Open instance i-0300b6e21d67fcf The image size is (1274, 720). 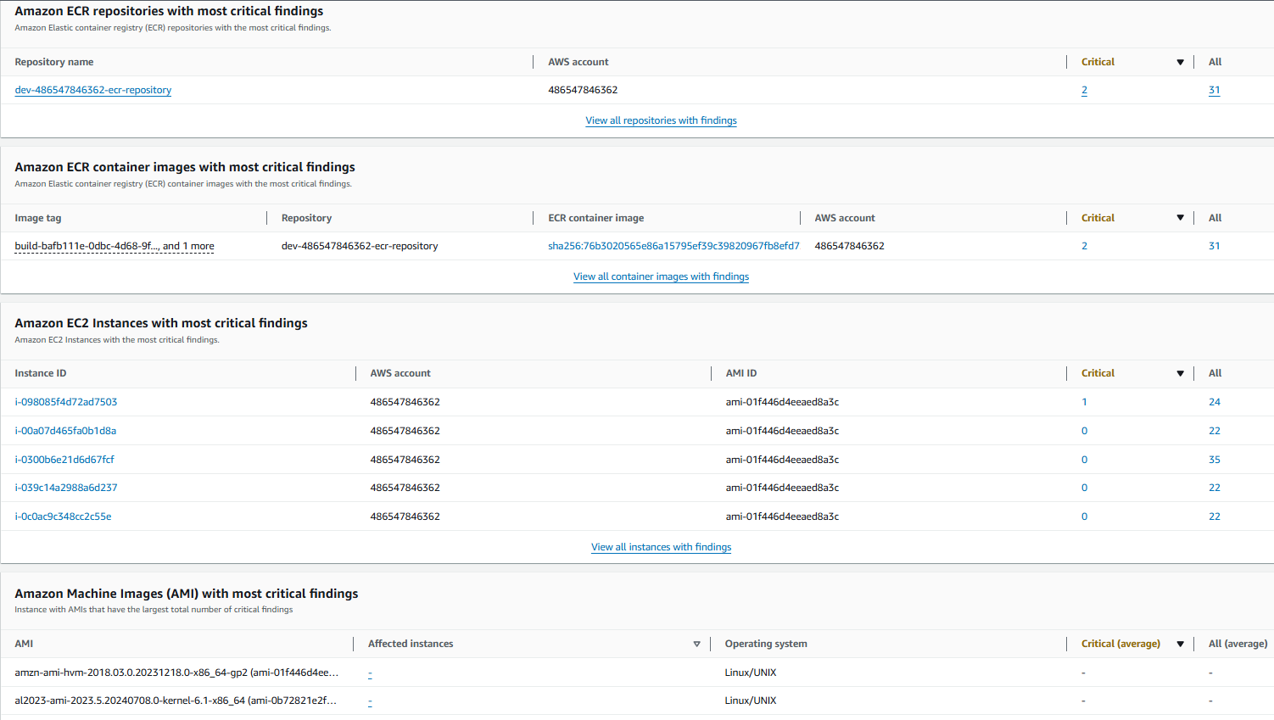click(x=64, y=460)
